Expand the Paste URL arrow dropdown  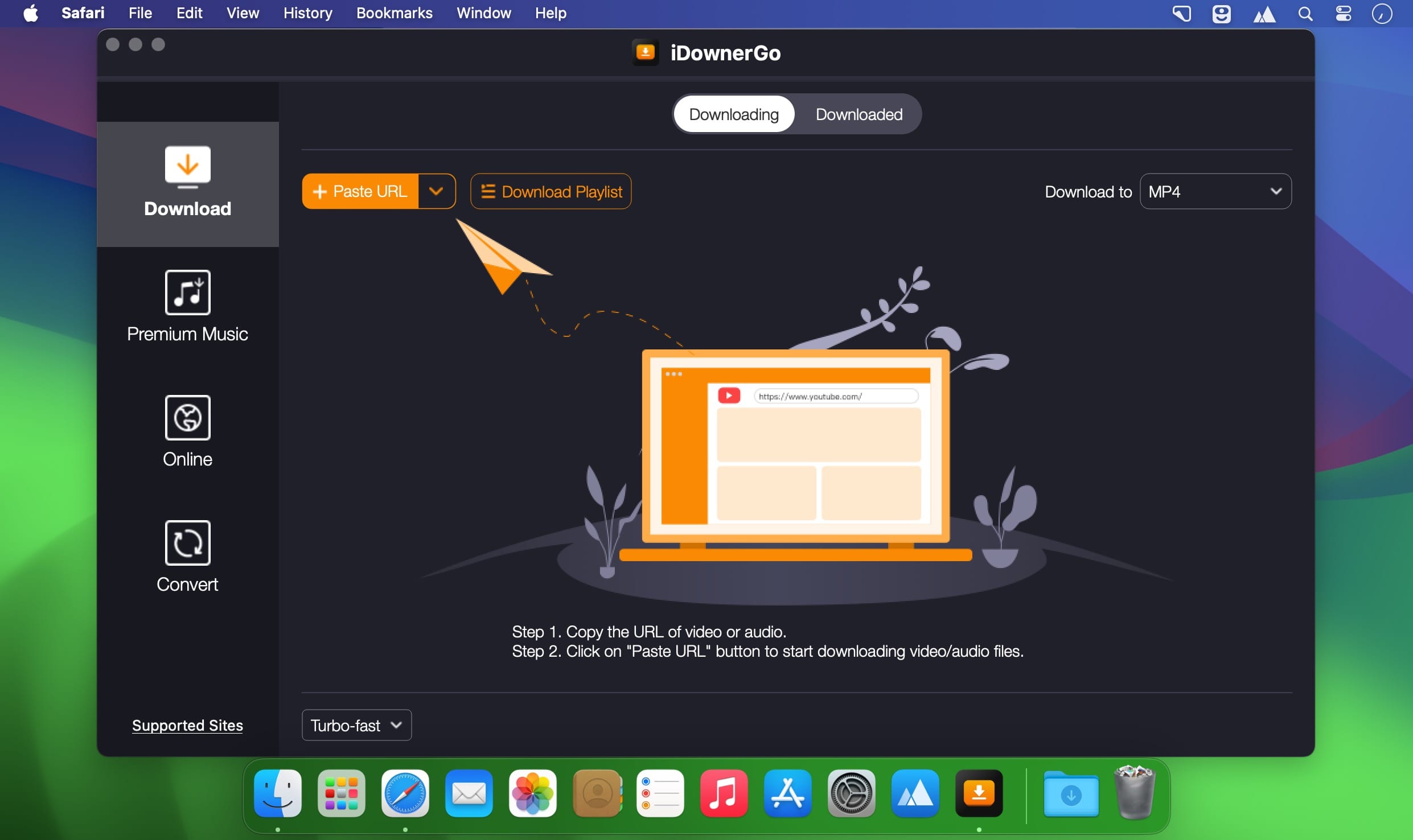pos(436,191)
